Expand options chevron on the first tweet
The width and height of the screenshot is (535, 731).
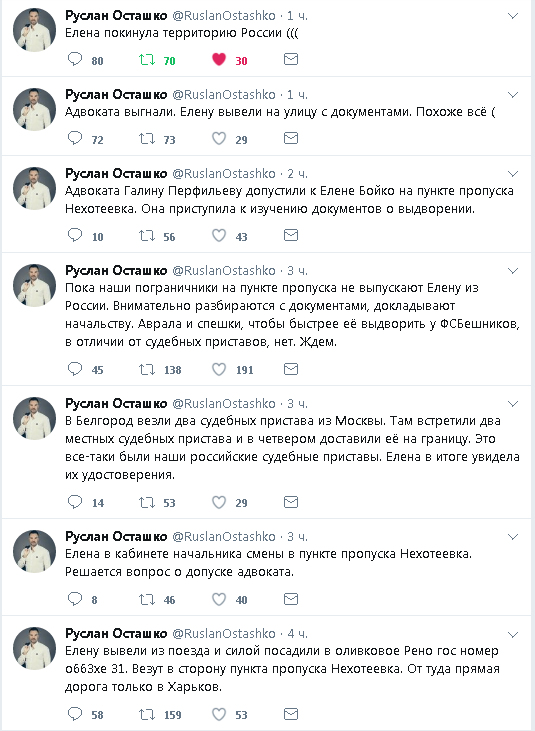[x=513, y=16]
